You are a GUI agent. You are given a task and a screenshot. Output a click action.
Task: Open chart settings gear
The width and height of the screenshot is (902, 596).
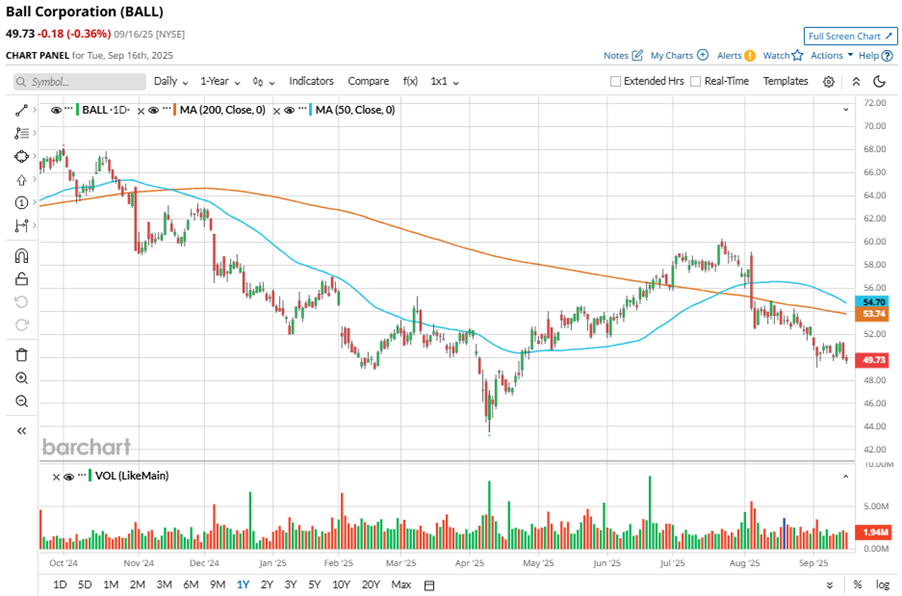point(828,82)
